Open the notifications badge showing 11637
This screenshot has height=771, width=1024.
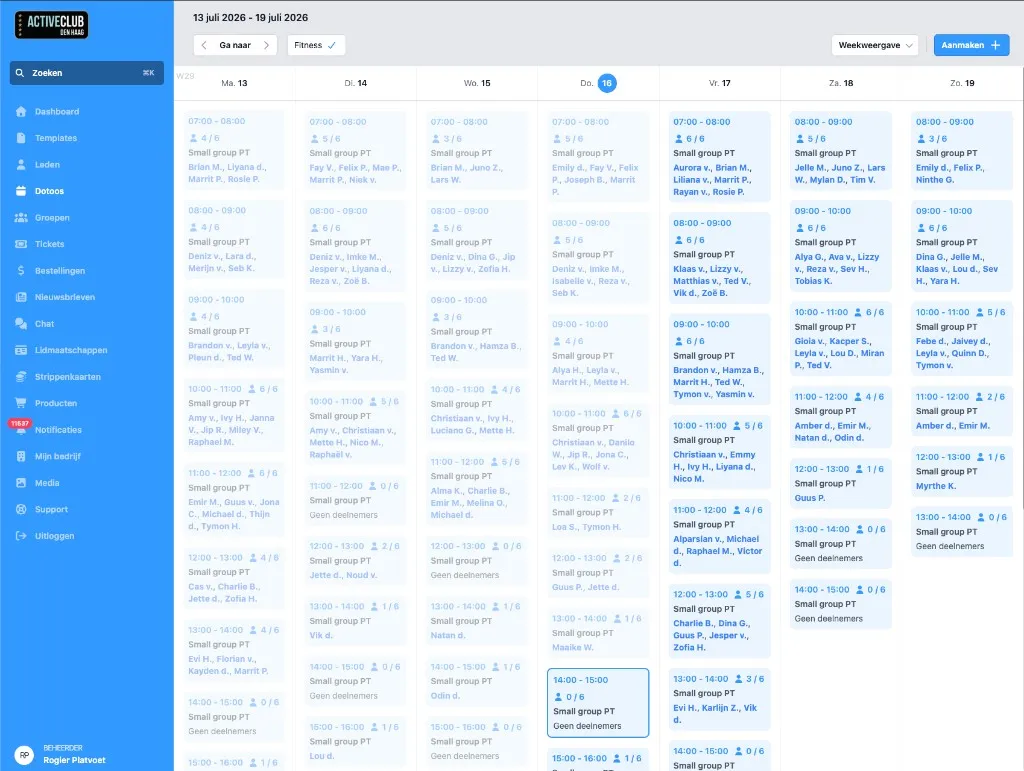pos(20,424)
